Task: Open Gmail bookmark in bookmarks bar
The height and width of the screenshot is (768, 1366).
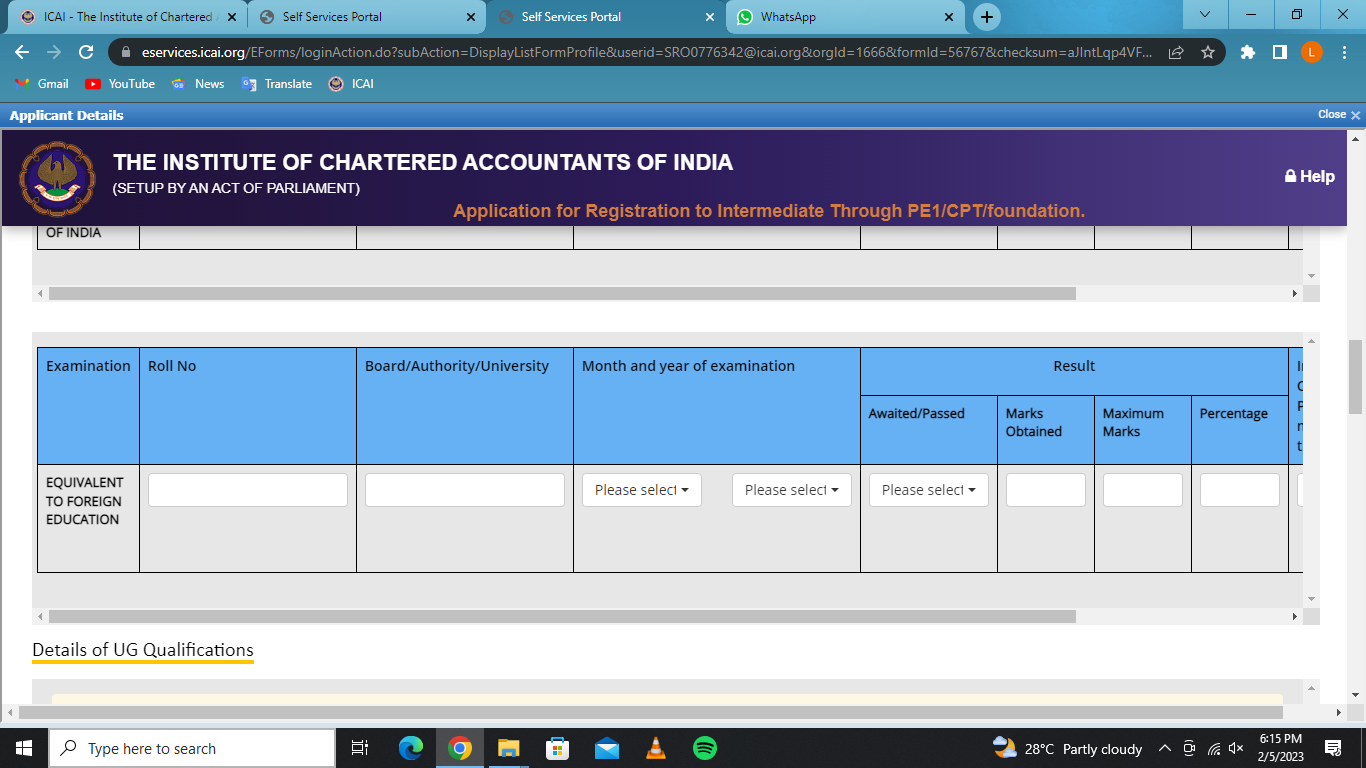Action: [x=42, y=84]
